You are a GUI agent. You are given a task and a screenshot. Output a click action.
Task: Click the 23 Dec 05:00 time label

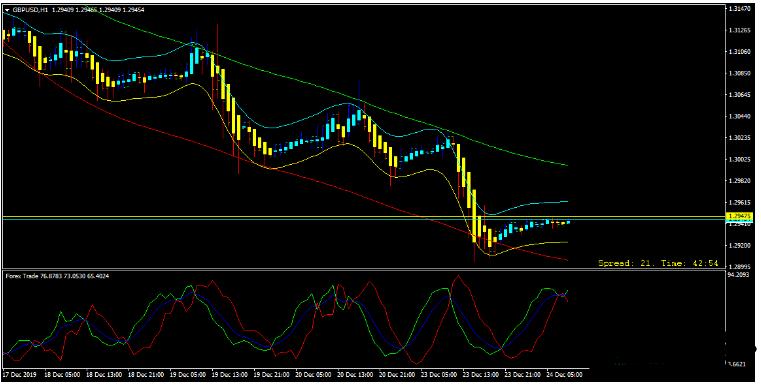[439, 375]
